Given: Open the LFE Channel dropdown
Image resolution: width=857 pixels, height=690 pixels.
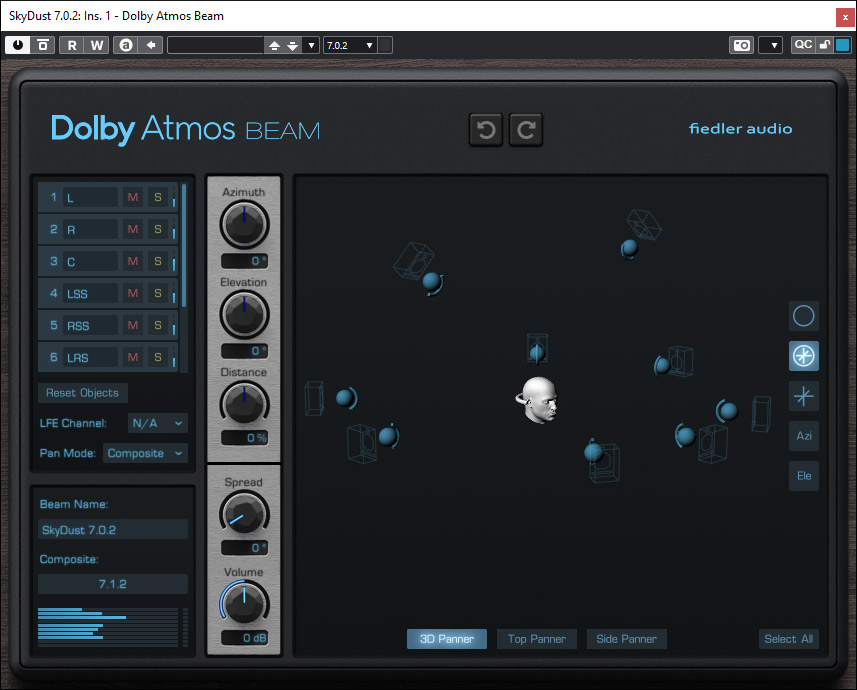Looking at the screenshot, I should (157, 423).
